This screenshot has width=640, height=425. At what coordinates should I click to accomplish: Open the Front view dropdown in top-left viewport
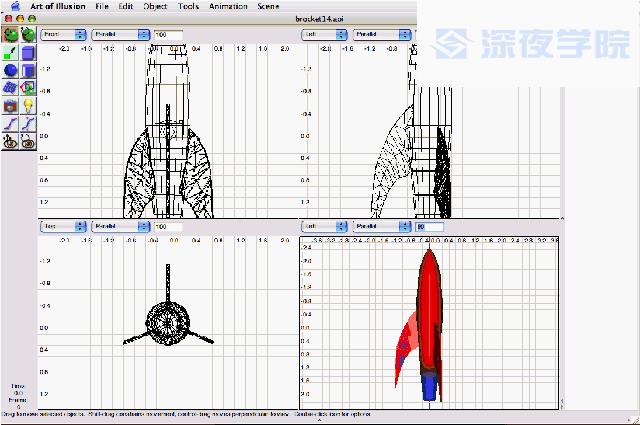click(62, 34)
